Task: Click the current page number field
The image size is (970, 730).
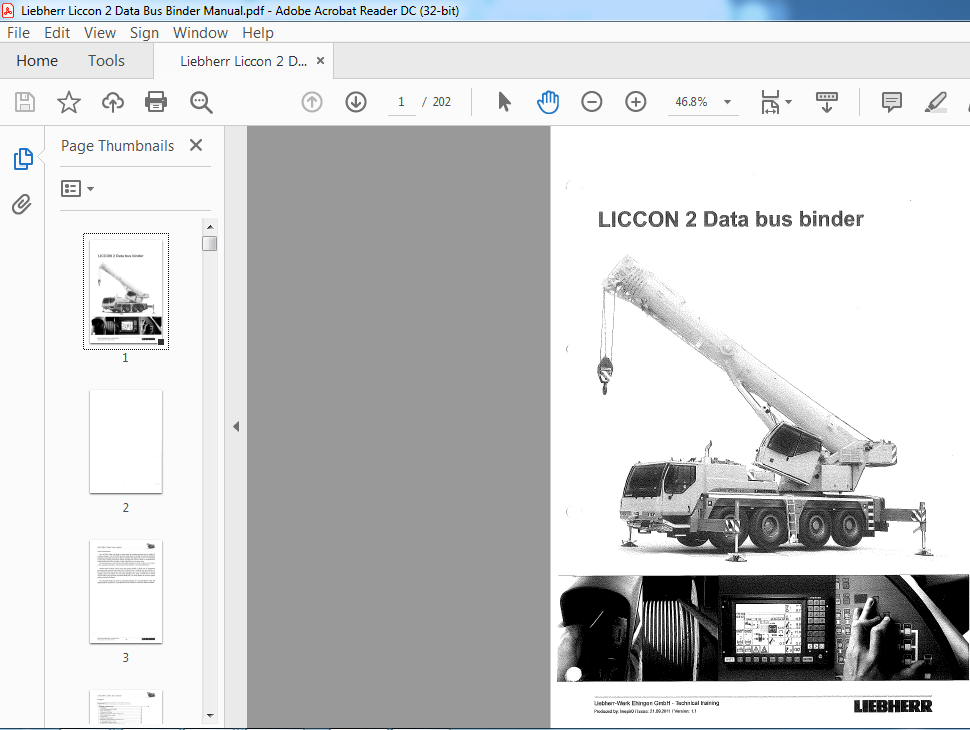Action: [401, 102]
